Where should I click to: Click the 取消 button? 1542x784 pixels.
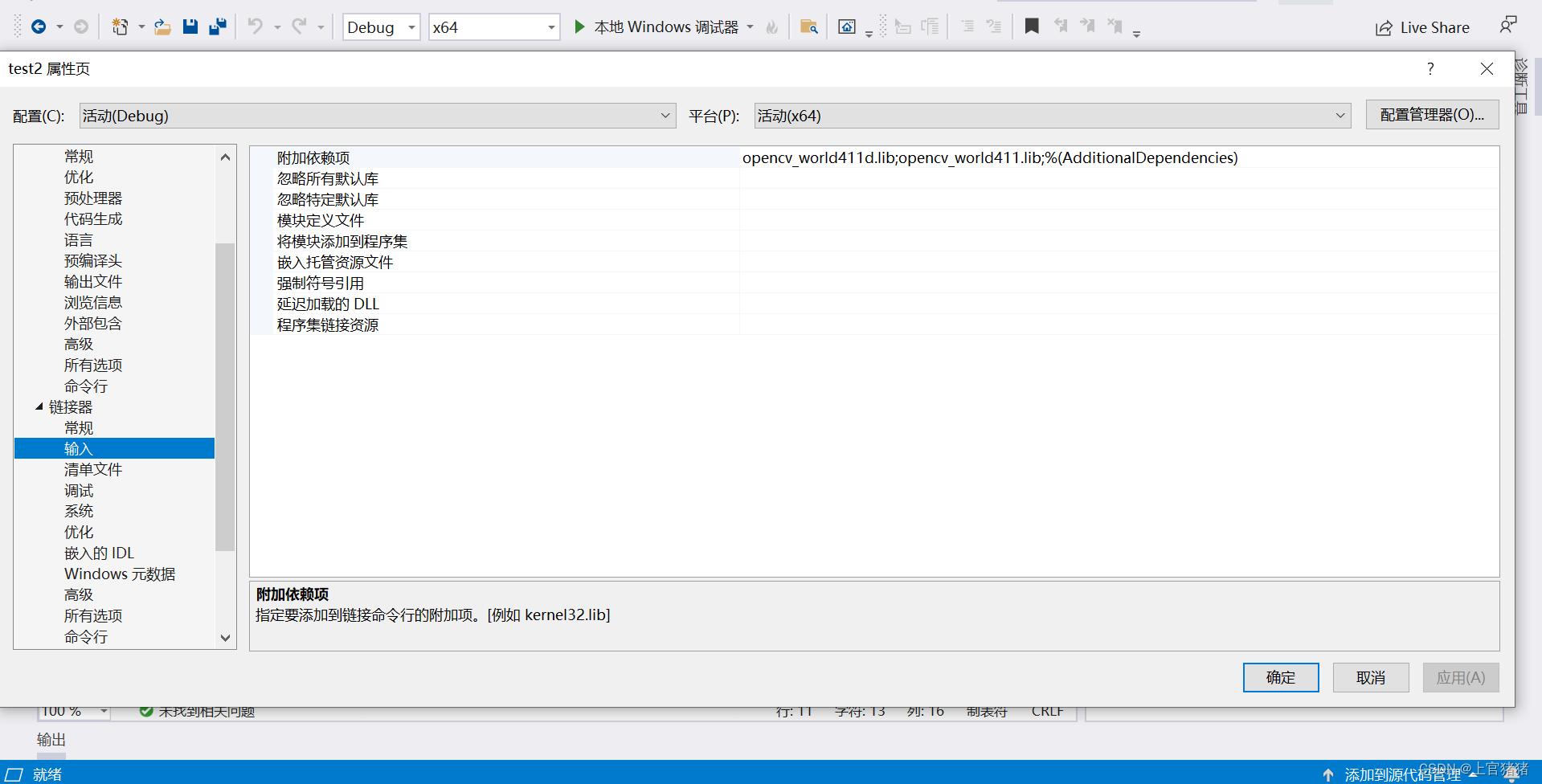tap(1371, 677)
